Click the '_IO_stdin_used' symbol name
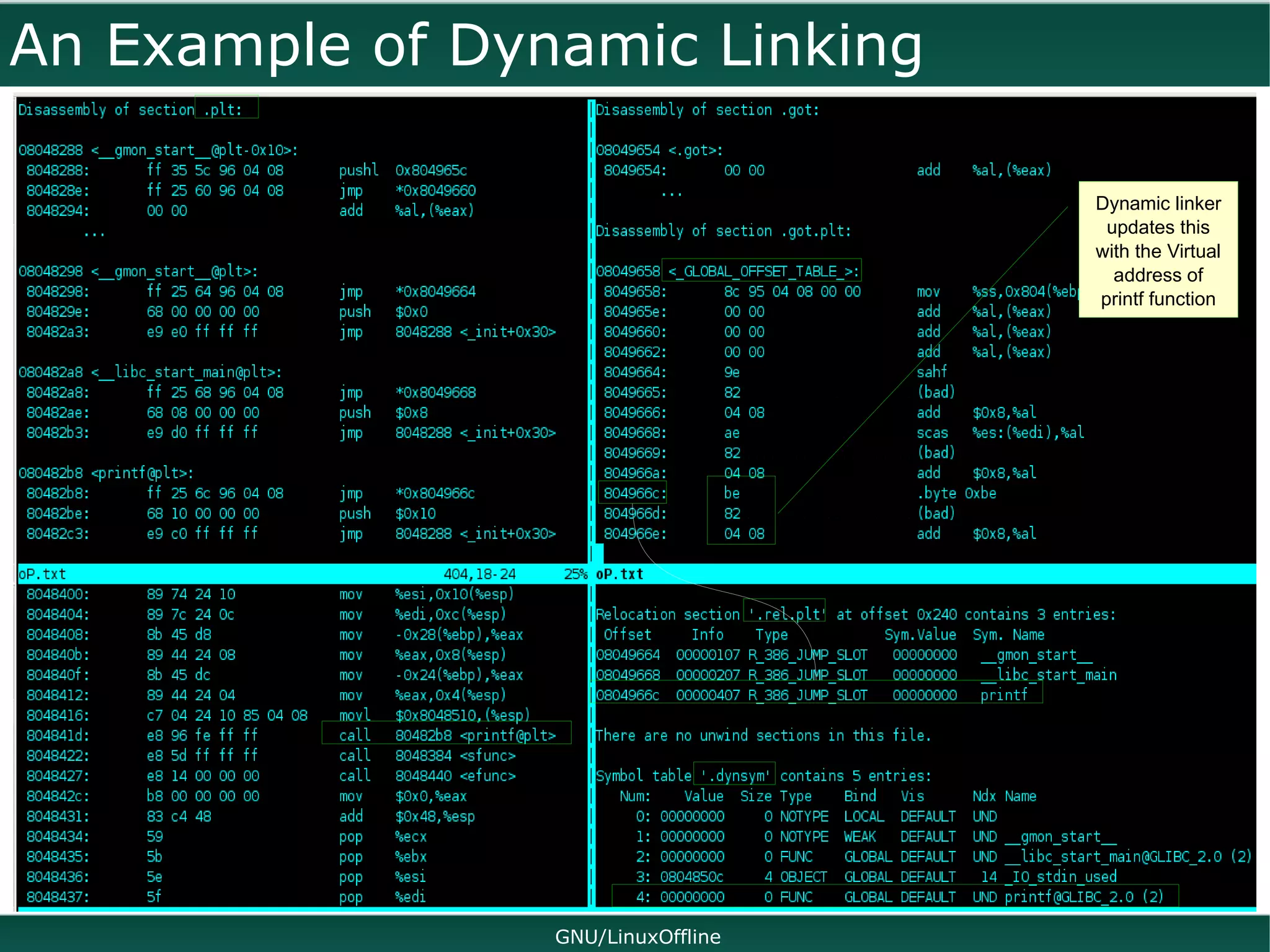Image resolution: width=1270 pixels, height=952 pixels. [1061, 876]
